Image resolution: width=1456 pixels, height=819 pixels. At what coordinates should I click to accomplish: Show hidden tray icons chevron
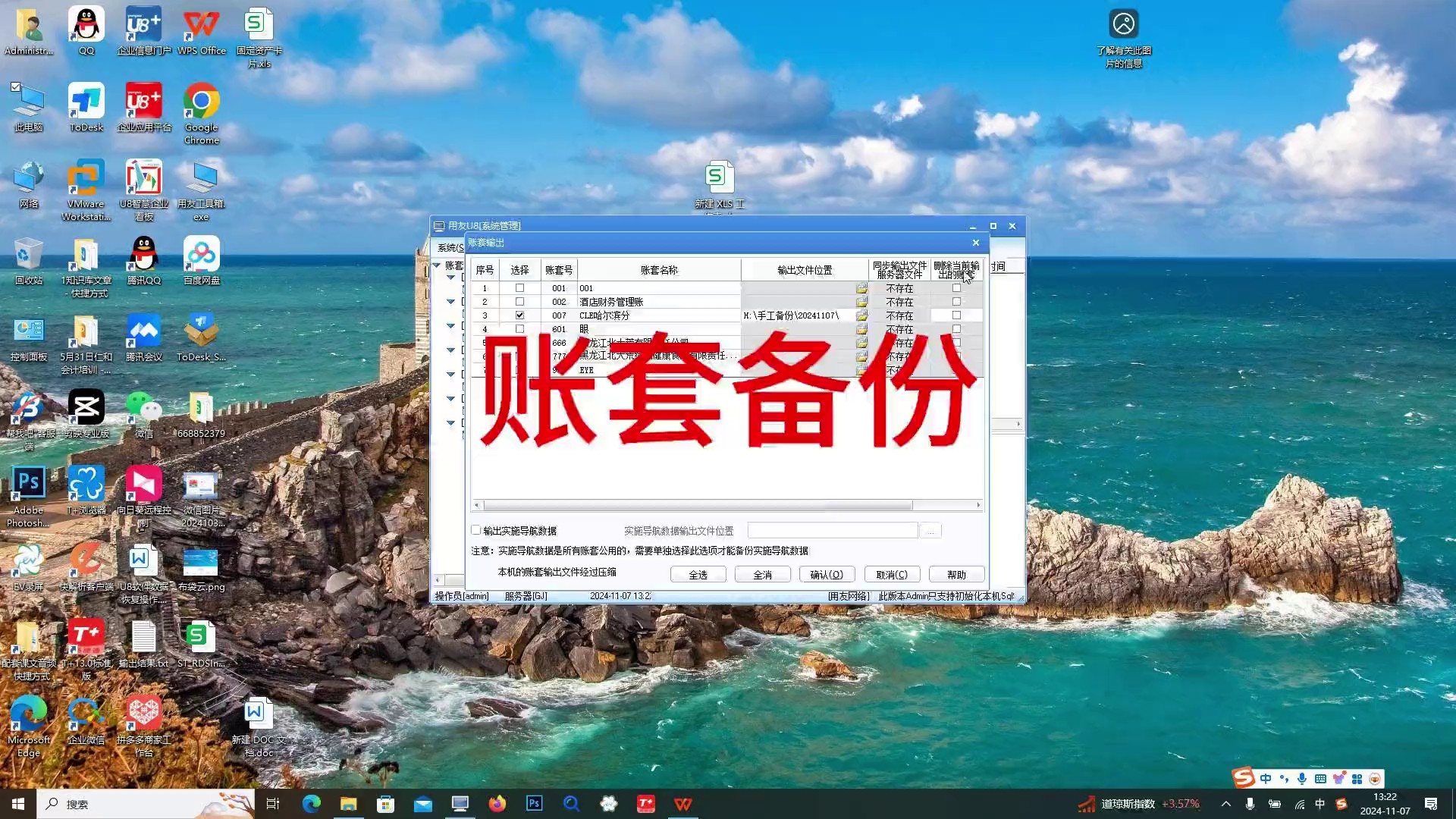pyautogui.click(x=1225, y=804)
